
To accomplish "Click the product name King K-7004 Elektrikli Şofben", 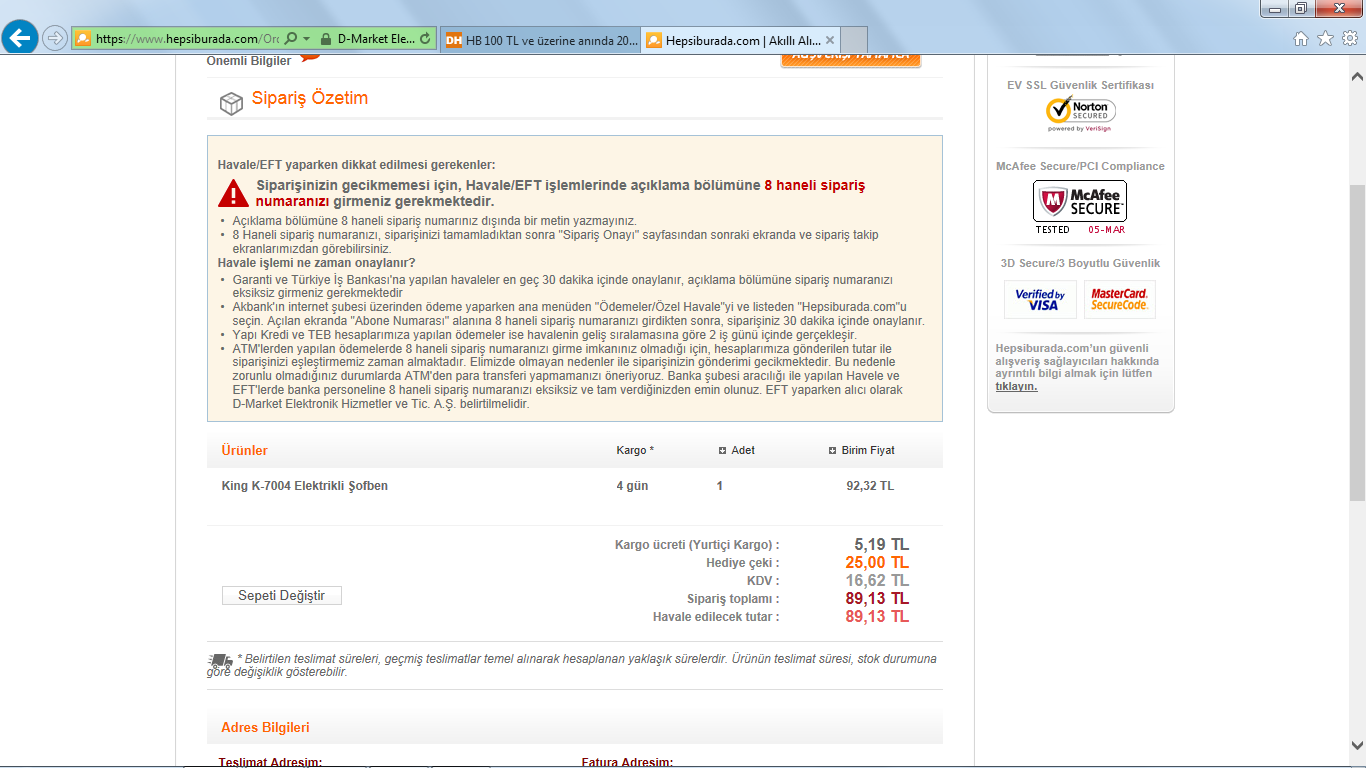I will (x=305, y=486).
